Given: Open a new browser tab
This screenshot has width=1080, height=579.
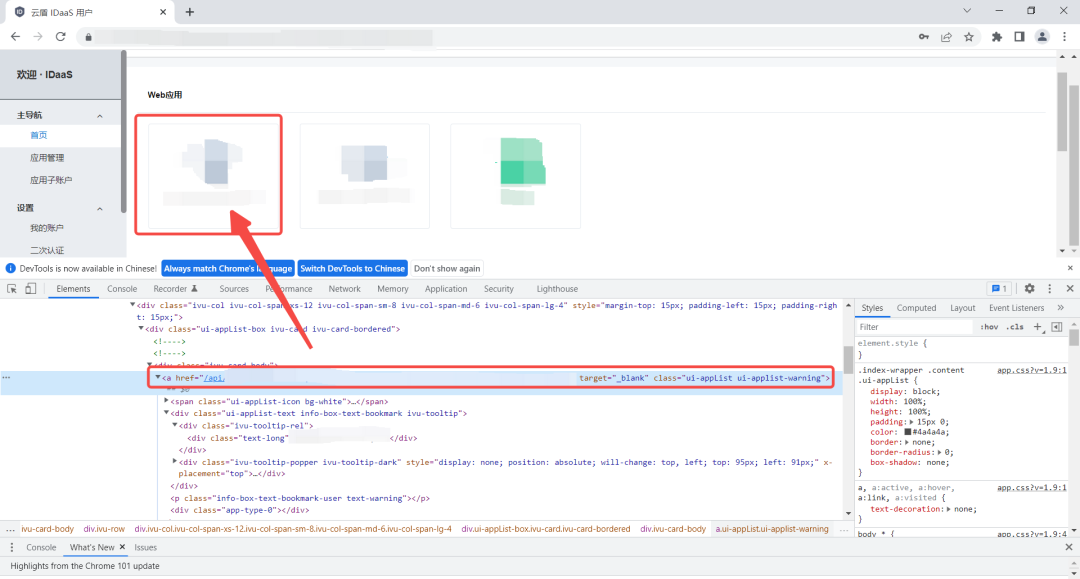Looking at the screenshot, I should (190, 12).
